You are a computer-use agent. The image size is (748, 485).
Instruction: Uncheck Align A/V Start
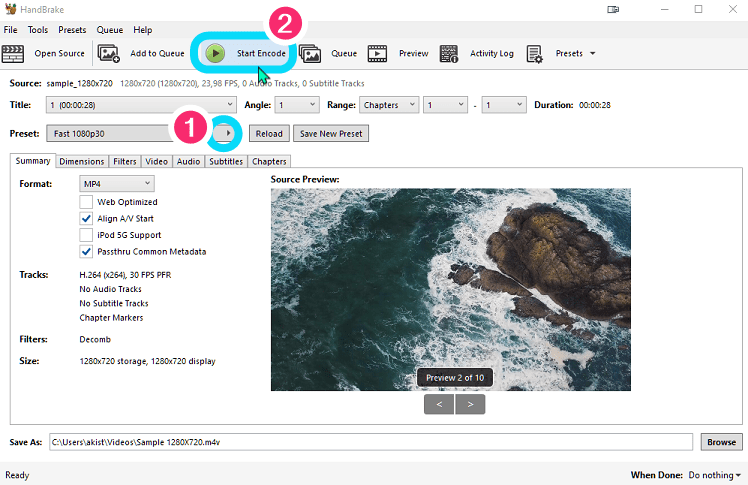pyautogui.click(x=86, y=218)
